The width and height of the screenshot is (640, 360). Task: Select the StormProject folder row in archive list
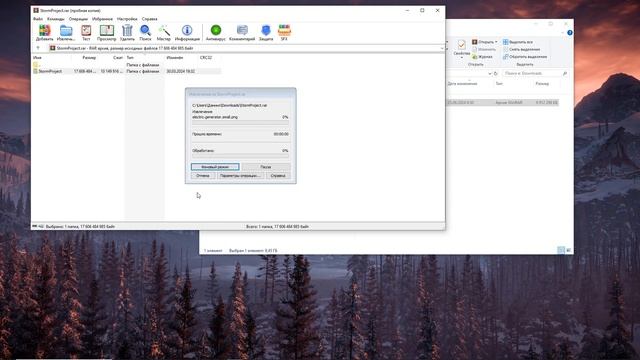tap(127, 71)
